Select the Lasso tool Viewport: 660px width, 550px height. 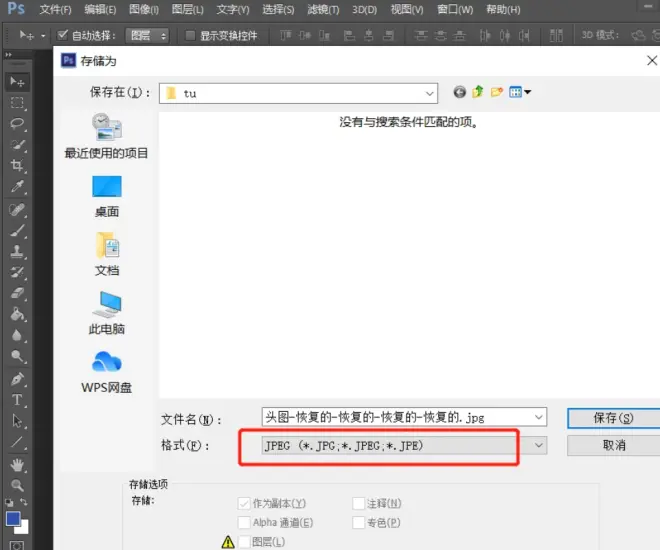coord(17,123)
